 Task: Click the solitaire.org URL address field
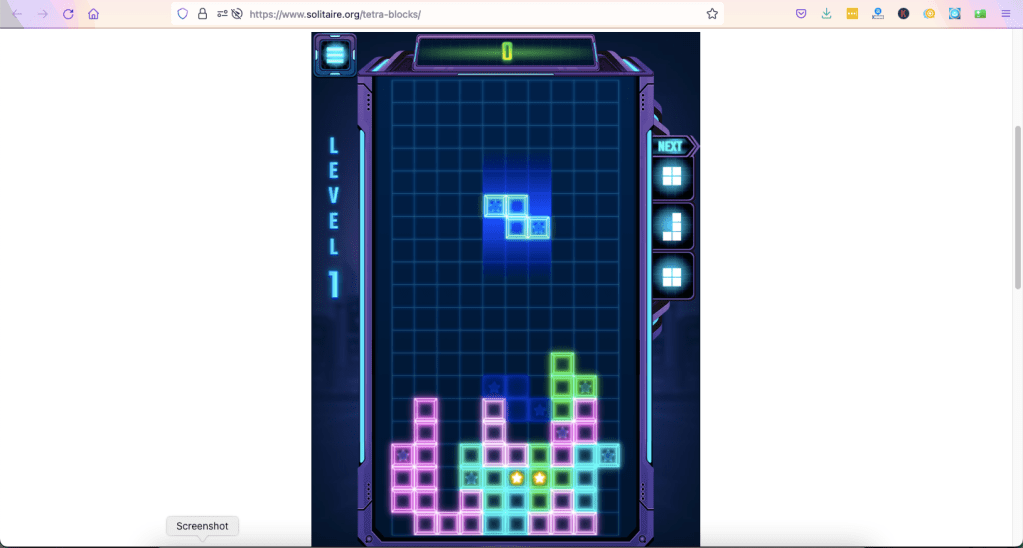[x=450, y=14]
